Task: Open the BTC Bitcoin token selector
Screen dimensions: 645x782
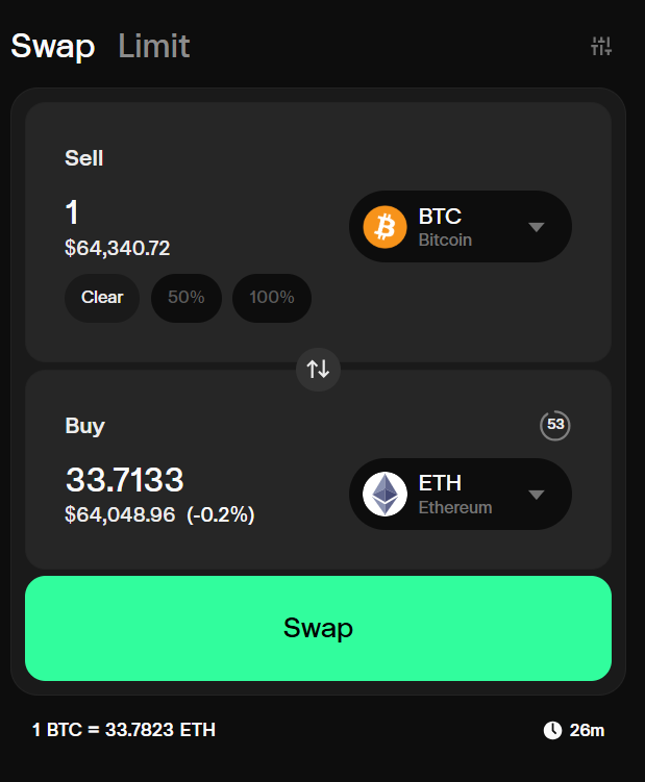Action: click(x=460, y=227)
